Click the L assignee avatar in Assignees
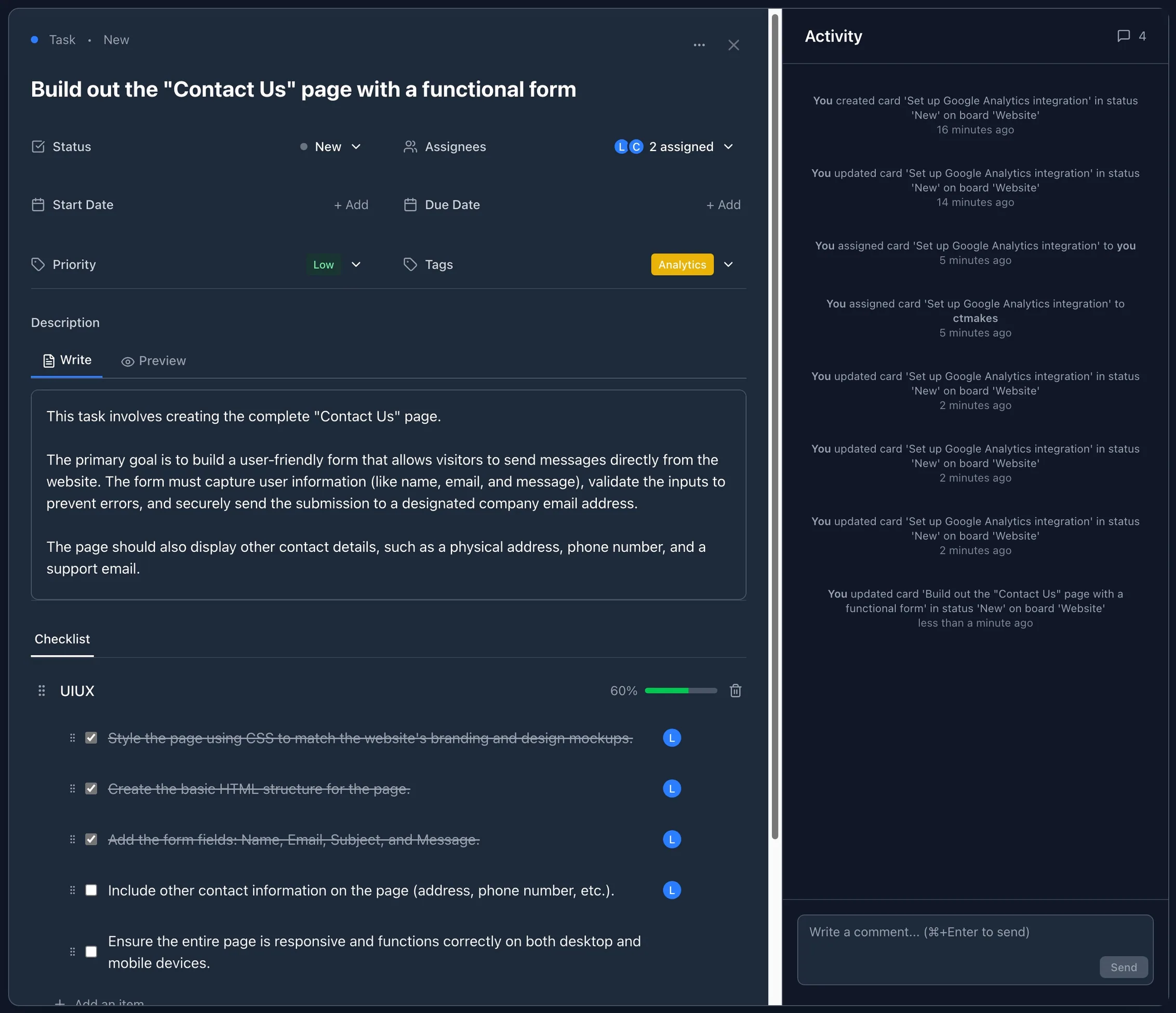This screenshot has height=1013, width=1176. [621, 147]
